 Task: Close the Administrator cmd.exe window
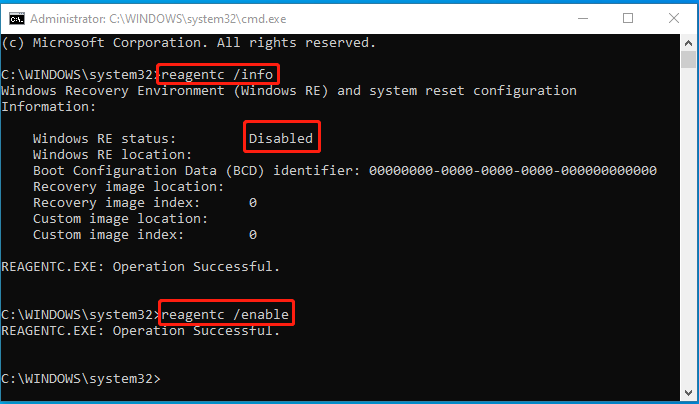[x=674, y=18]
